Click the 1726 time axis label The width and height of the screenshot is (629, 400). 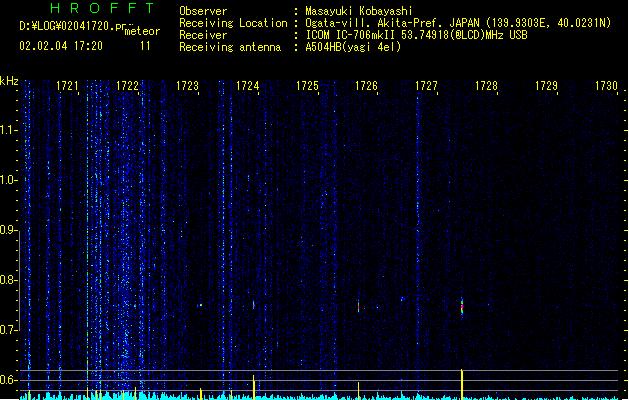pyautogui.click(x=367, y=86)
